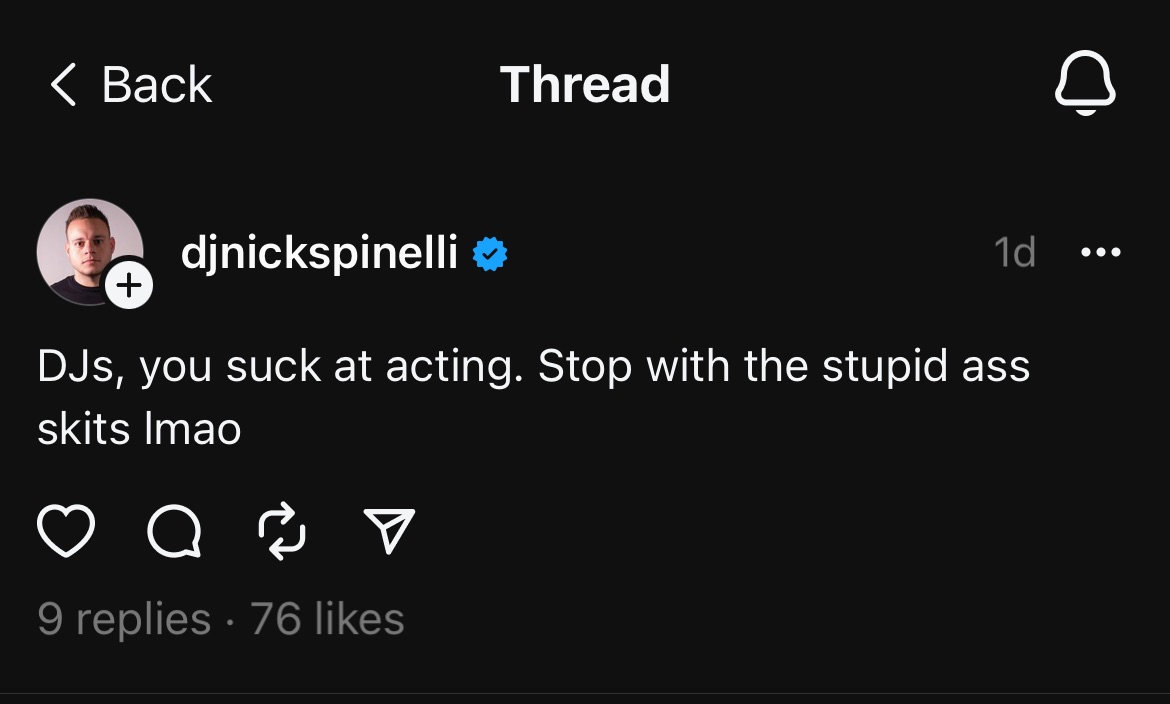Open djnickspinelli's profile picture
This screenshot has height=704, width=1170.
[x=85, y=247]
